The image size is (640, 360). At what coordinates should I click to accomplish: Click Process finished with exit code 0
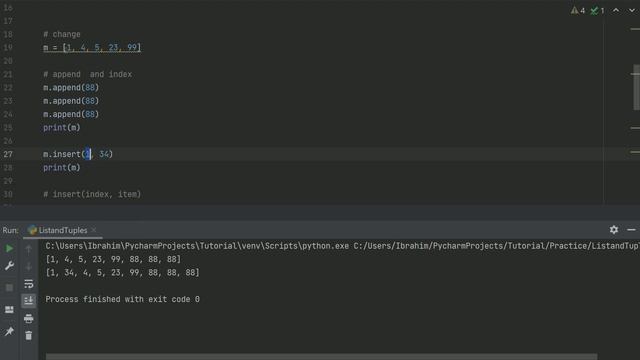pyautogui.click(x=122, y=299)
